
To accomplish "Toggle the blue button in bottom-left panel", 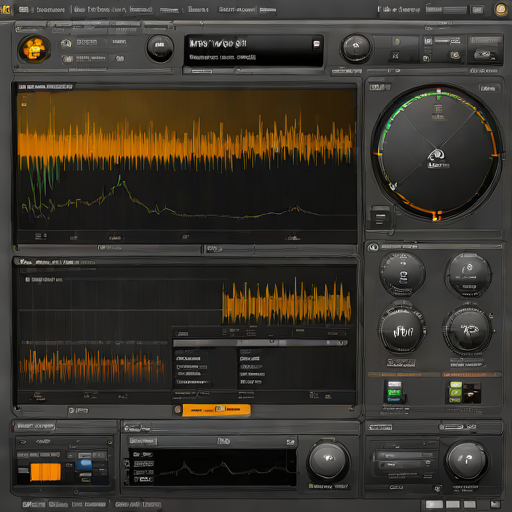I will pos(85,464).
